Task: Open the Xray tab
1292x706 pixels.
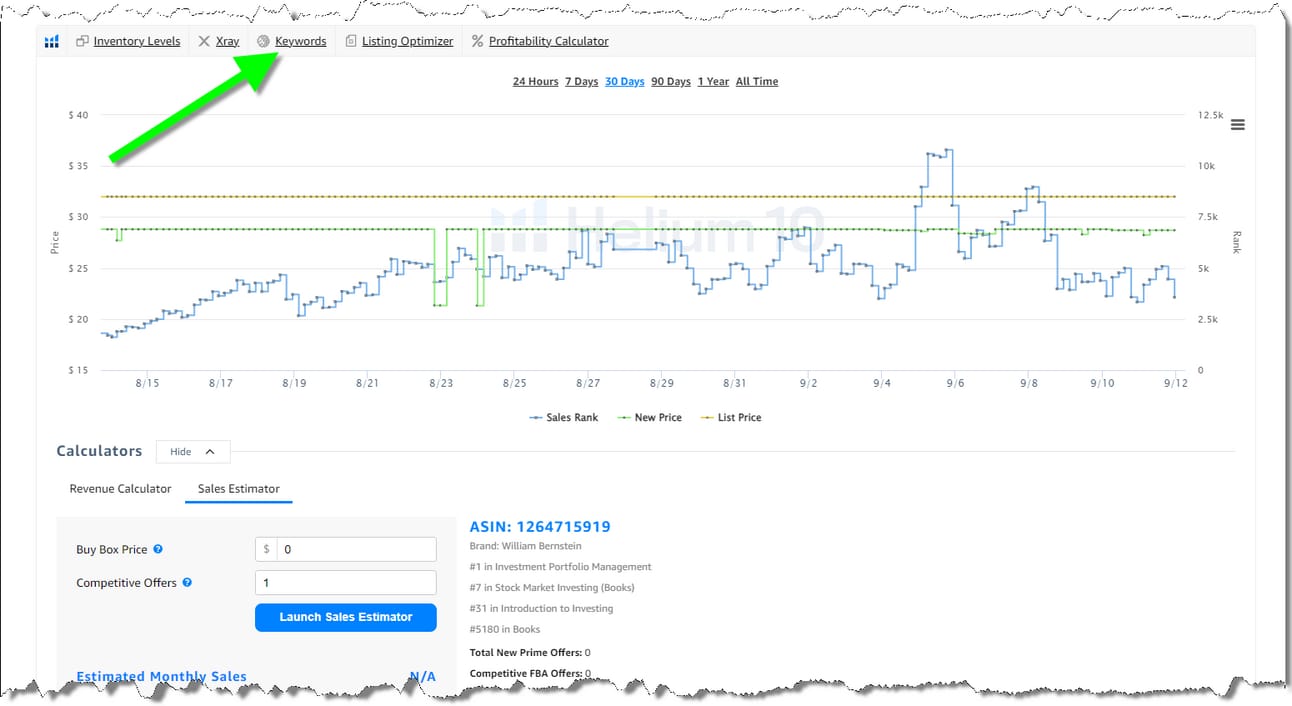Action: click(x=227, y=41)
